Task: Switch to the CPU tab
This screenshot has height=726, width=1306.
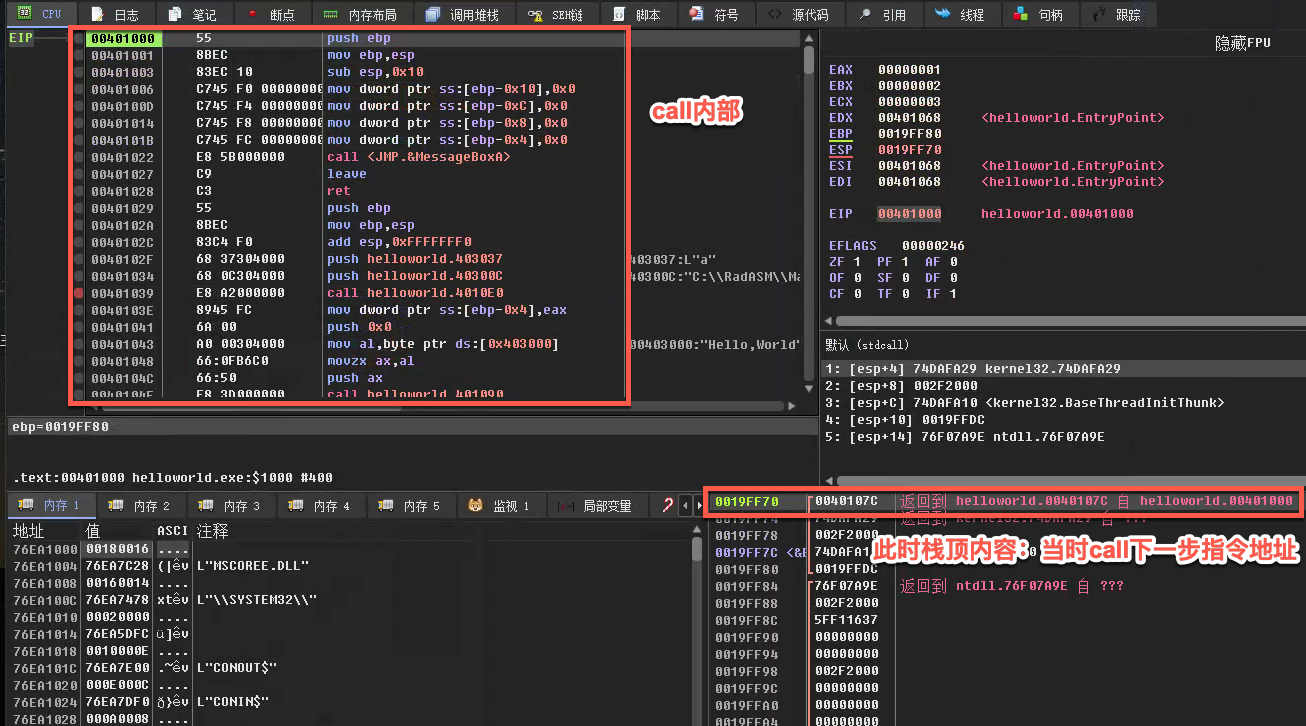Action: [40, 14]
